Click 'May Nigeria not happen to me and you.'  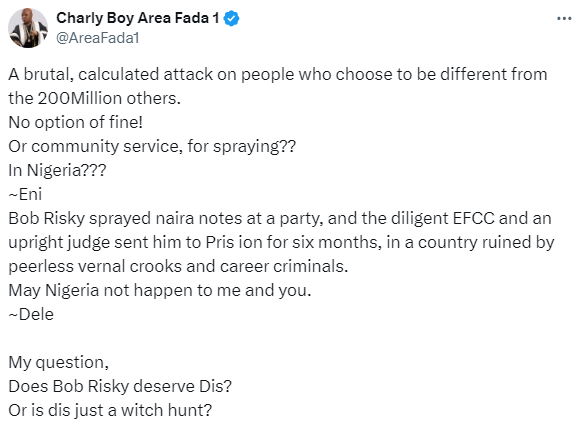pyautogui.click(x=160, y=290)
